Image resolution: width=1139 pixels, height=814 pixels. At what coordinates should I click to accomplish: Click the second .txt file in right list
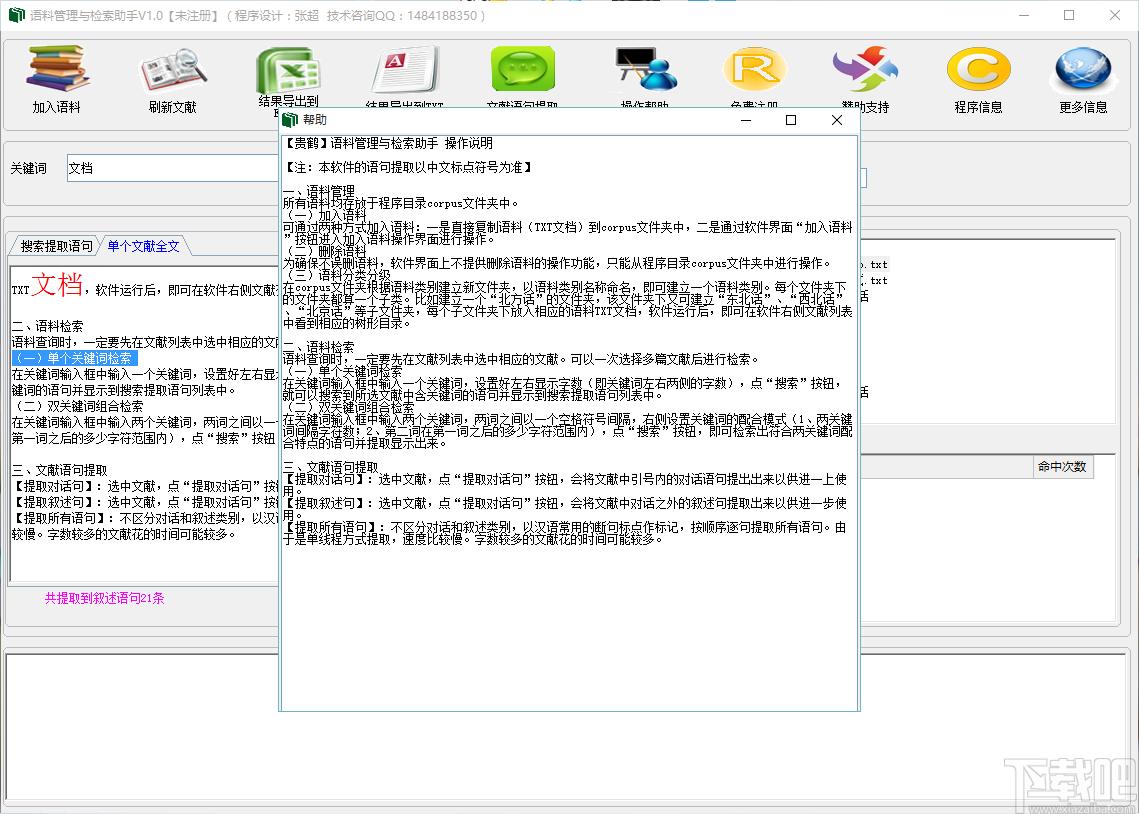click(x=874, y=280)
